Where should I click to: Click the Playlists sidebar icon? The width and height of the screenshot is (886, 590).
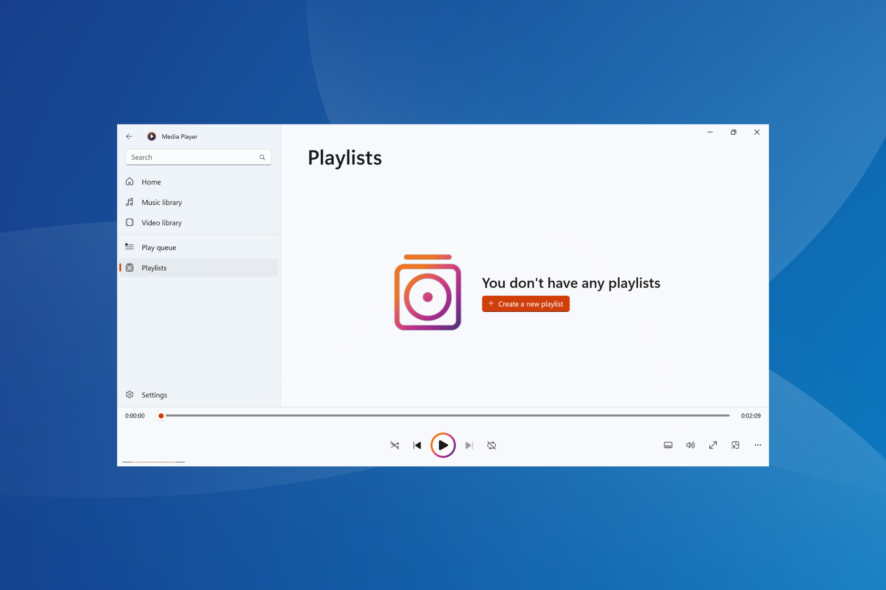[x=129, y=268]
